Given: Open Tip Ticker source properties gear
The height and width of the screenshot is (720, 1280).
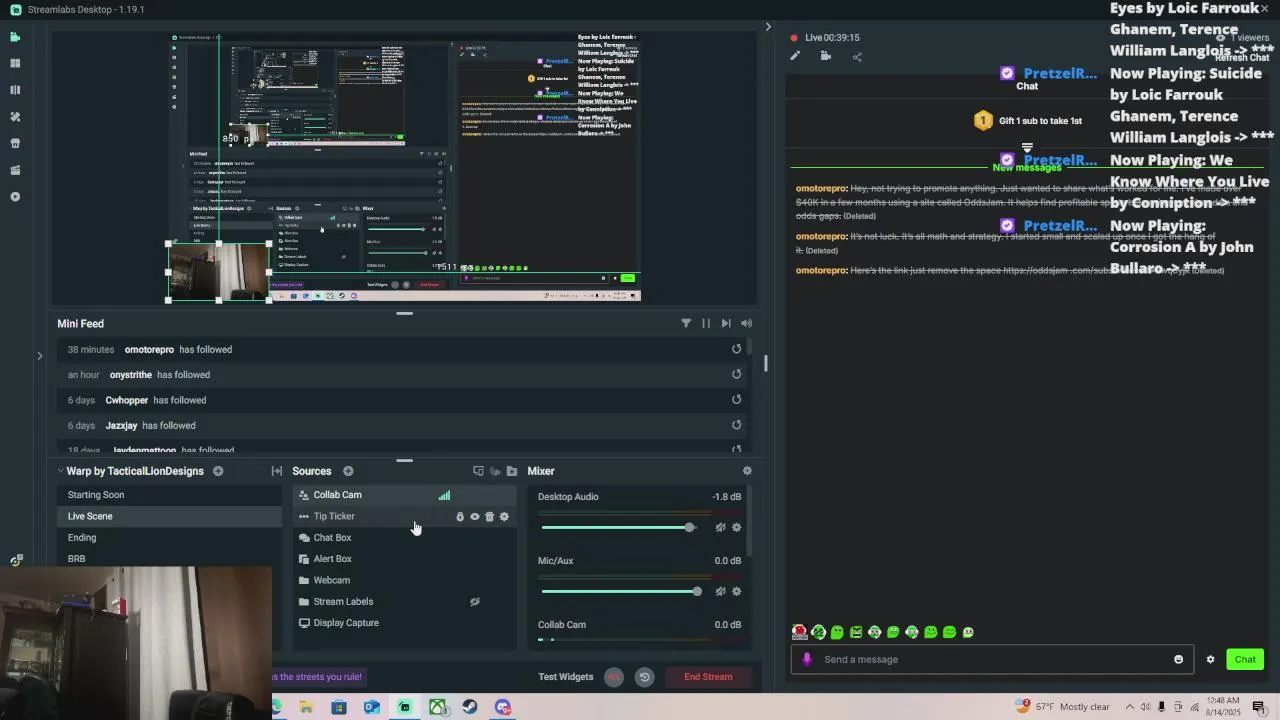Looking at the screenshot, I should [x=504, y=517].
